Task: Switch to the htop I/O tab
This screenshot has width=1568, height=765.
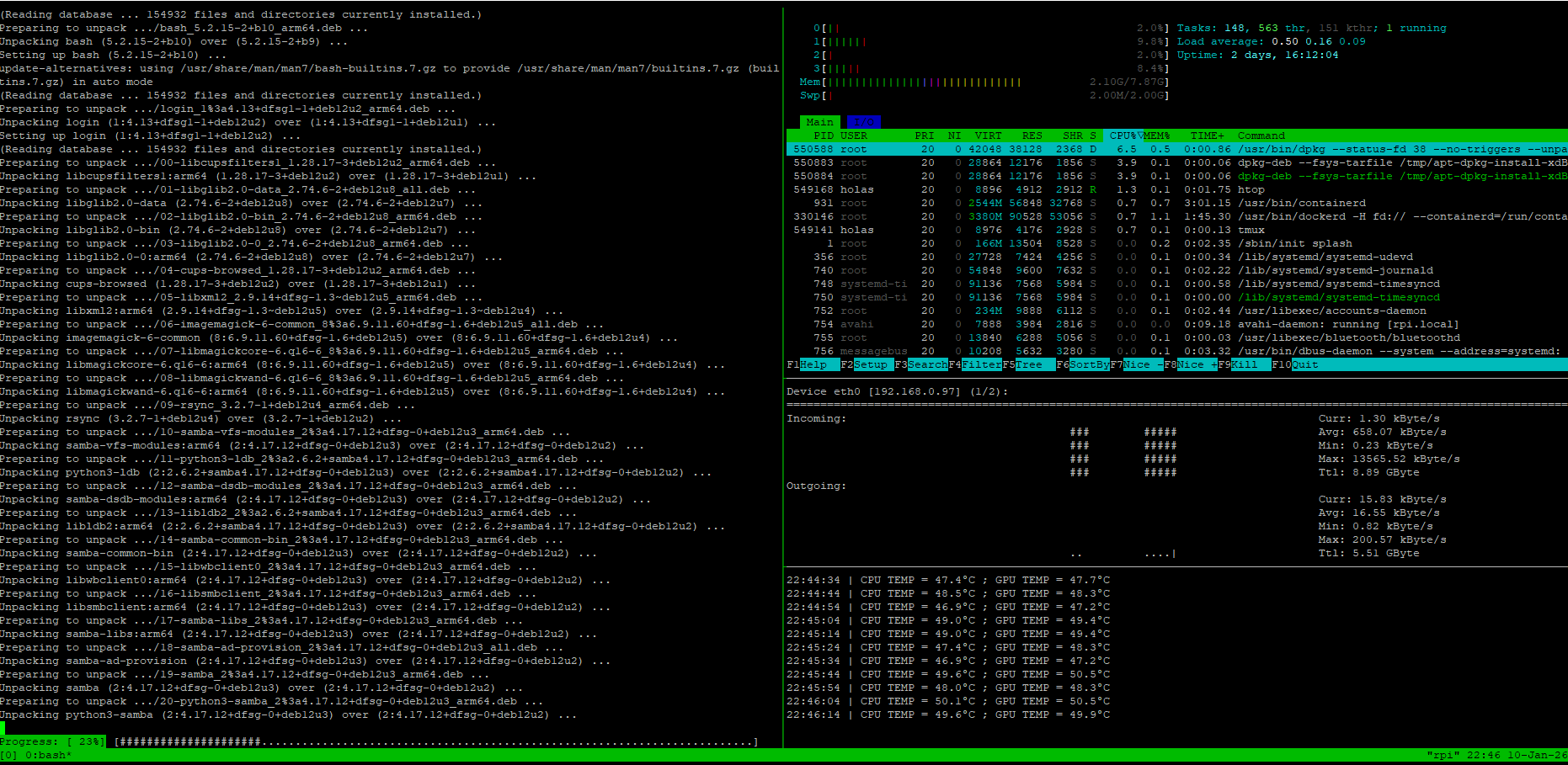Action: pyautogui.click(x=863, y=122)
